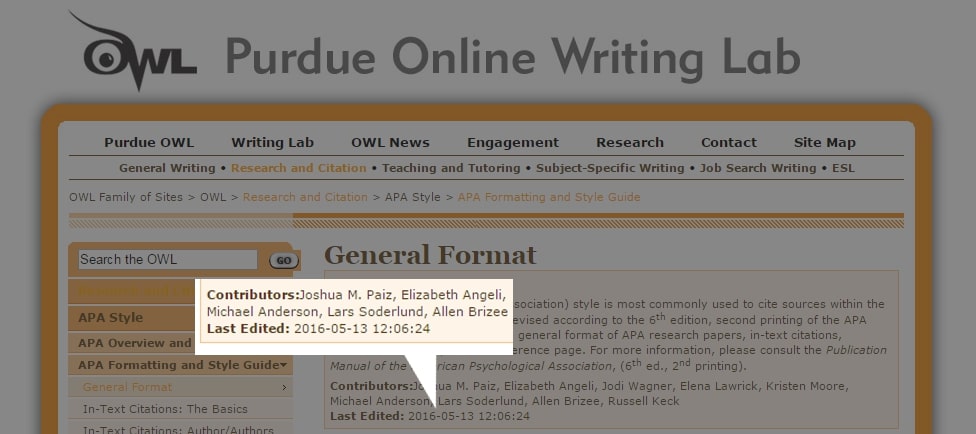Select the Research menu item
976x434 pixels.
click(x=630, y=143)
